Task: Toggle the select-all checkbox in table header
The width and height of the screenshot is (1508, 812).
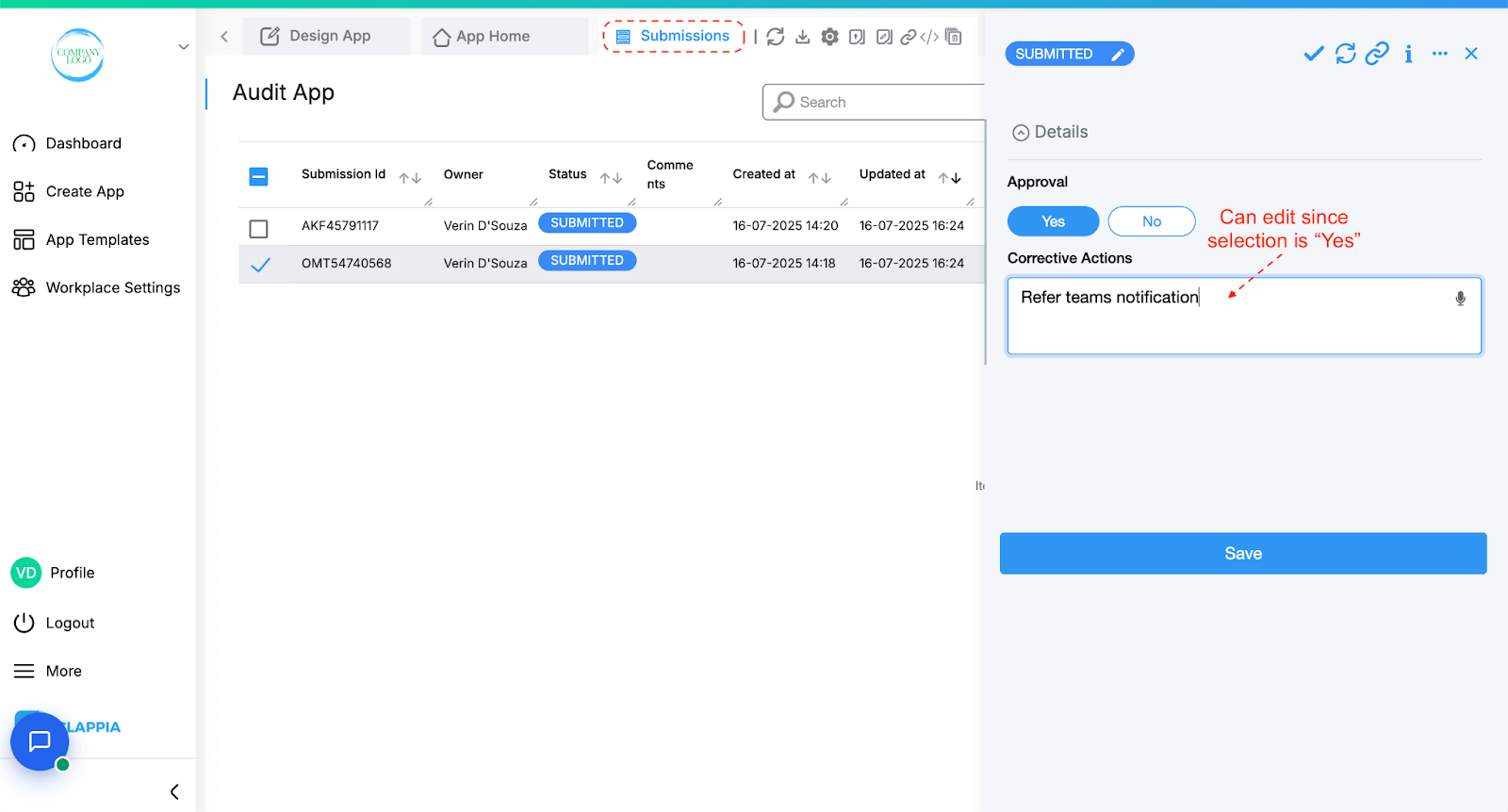Action: pos(258,176)
